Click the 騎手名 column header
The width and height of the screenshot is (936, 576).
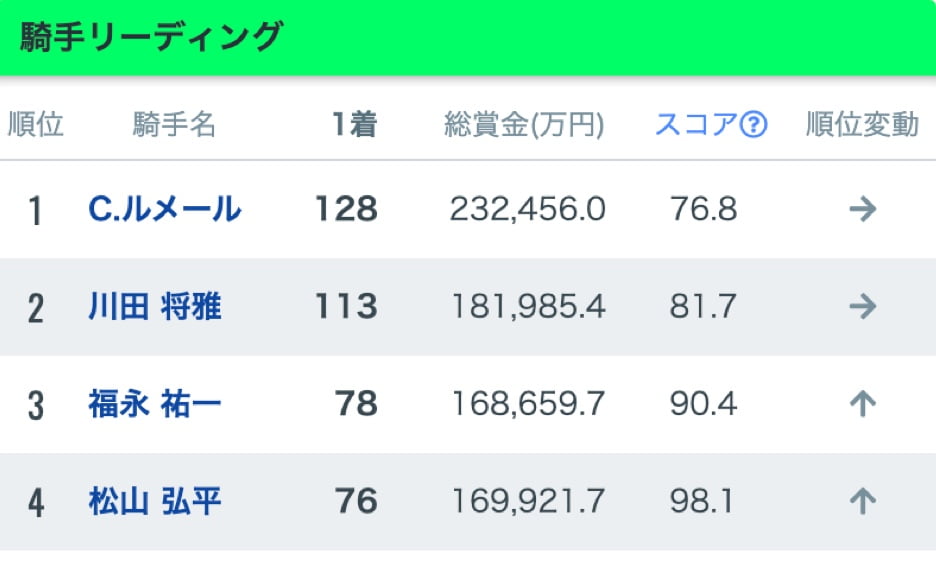[x=174, y=125]
